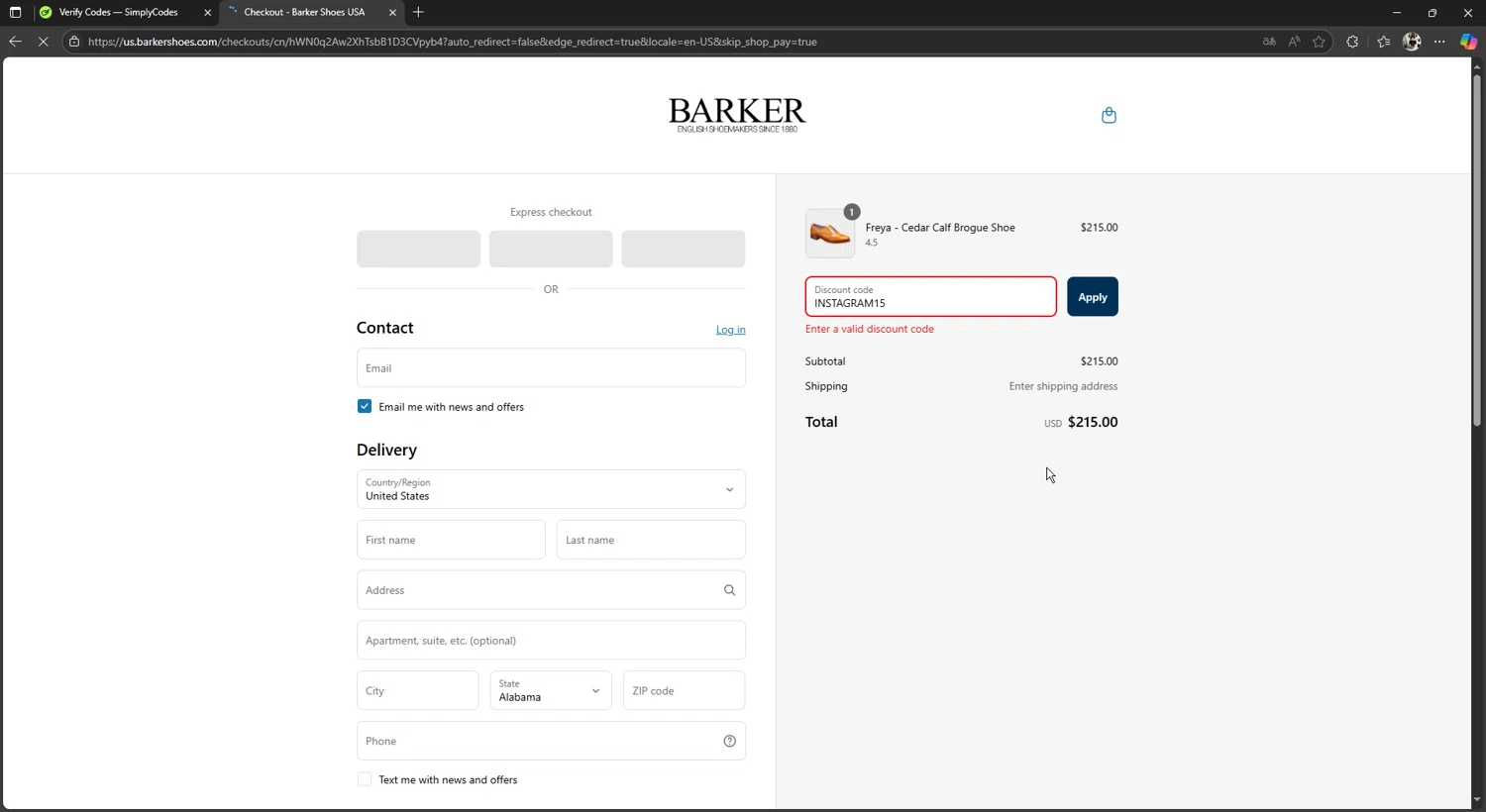Click the Delivery heading
The height and width of the screenshot is (812, 1486).
click(386, 450)
